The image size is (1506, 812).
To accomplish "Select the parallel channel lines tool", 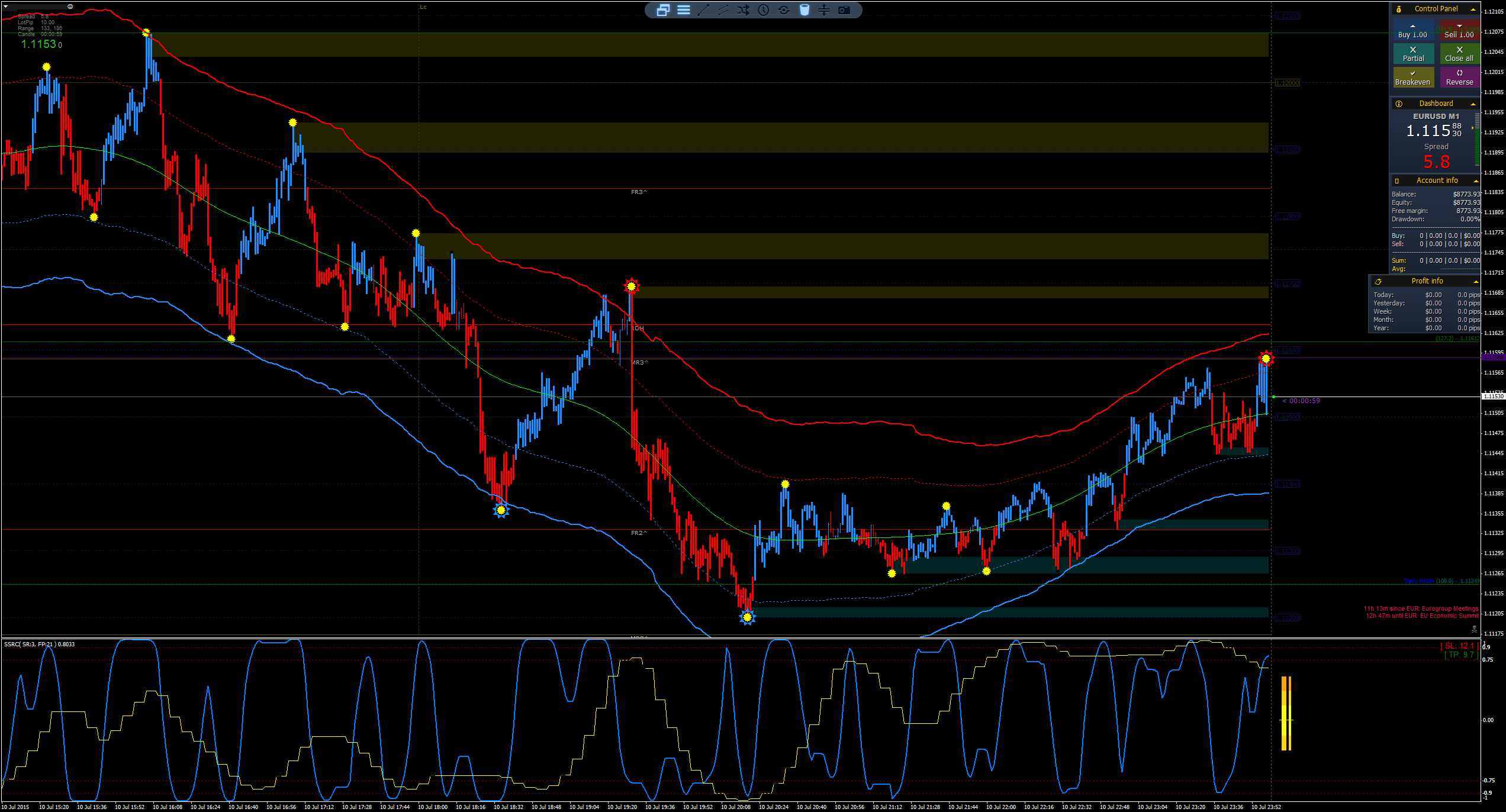I will coord(723,10).
